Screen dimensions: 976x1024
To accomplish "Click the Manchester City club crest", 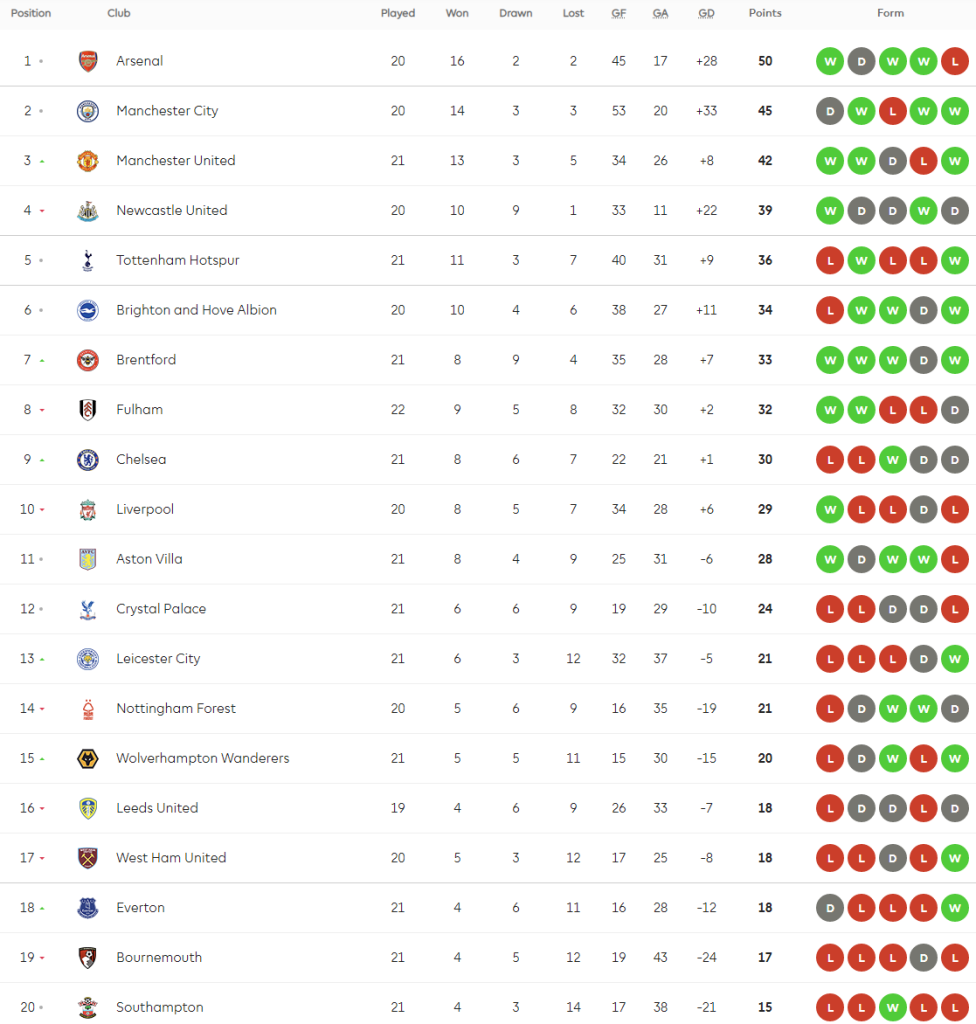I will pyautogui.click(x=88, y=111).
